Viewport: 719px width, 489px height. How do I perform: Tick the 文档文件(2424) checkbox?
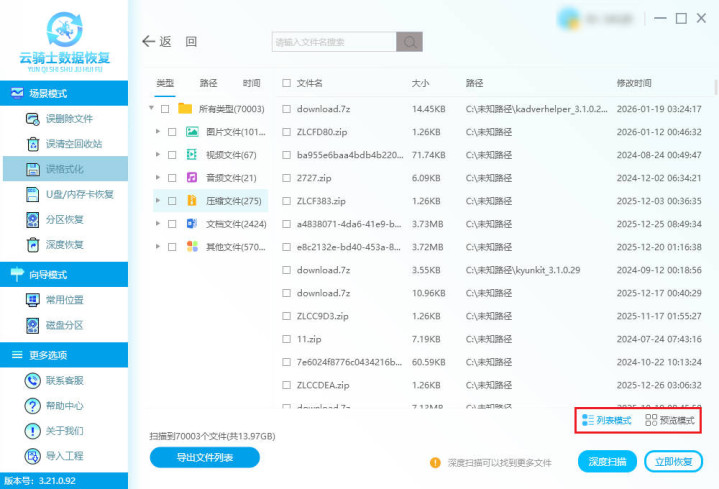coord(172,224)
